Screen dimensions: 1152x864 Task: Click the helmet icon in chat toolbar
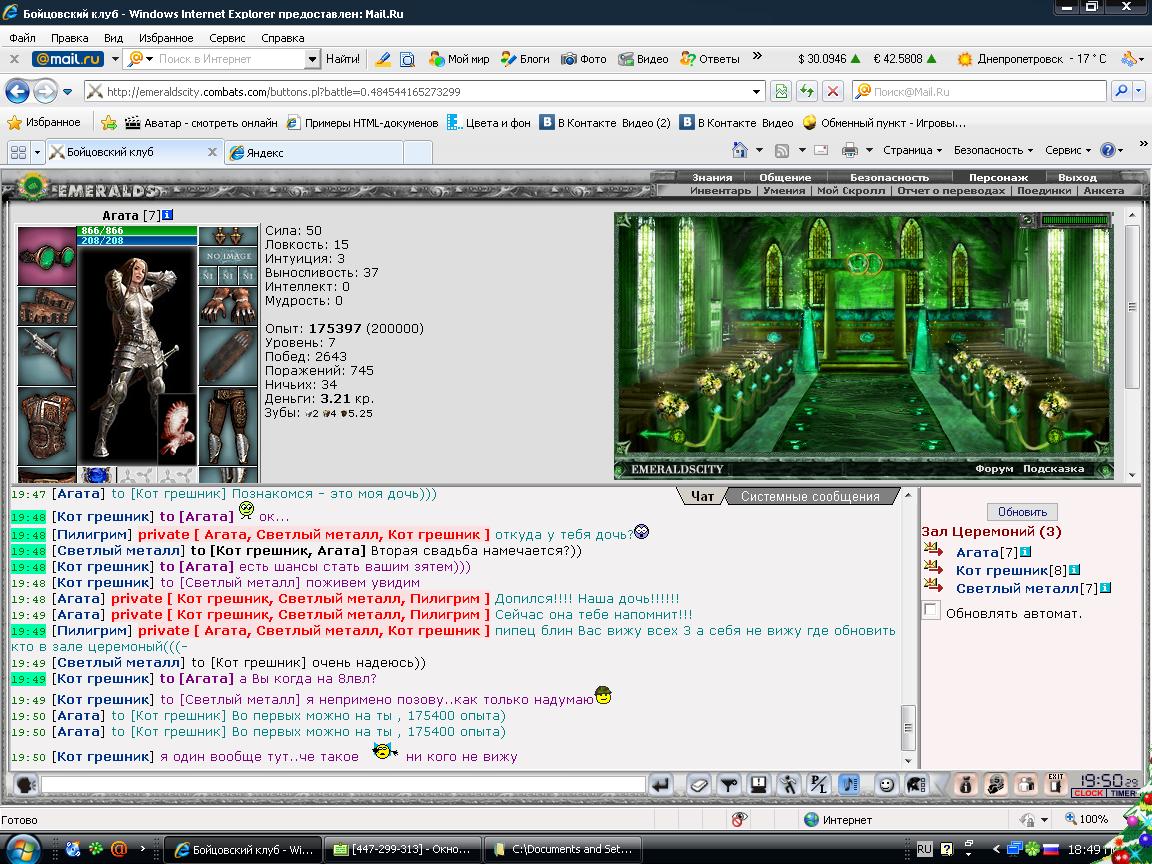916,785
